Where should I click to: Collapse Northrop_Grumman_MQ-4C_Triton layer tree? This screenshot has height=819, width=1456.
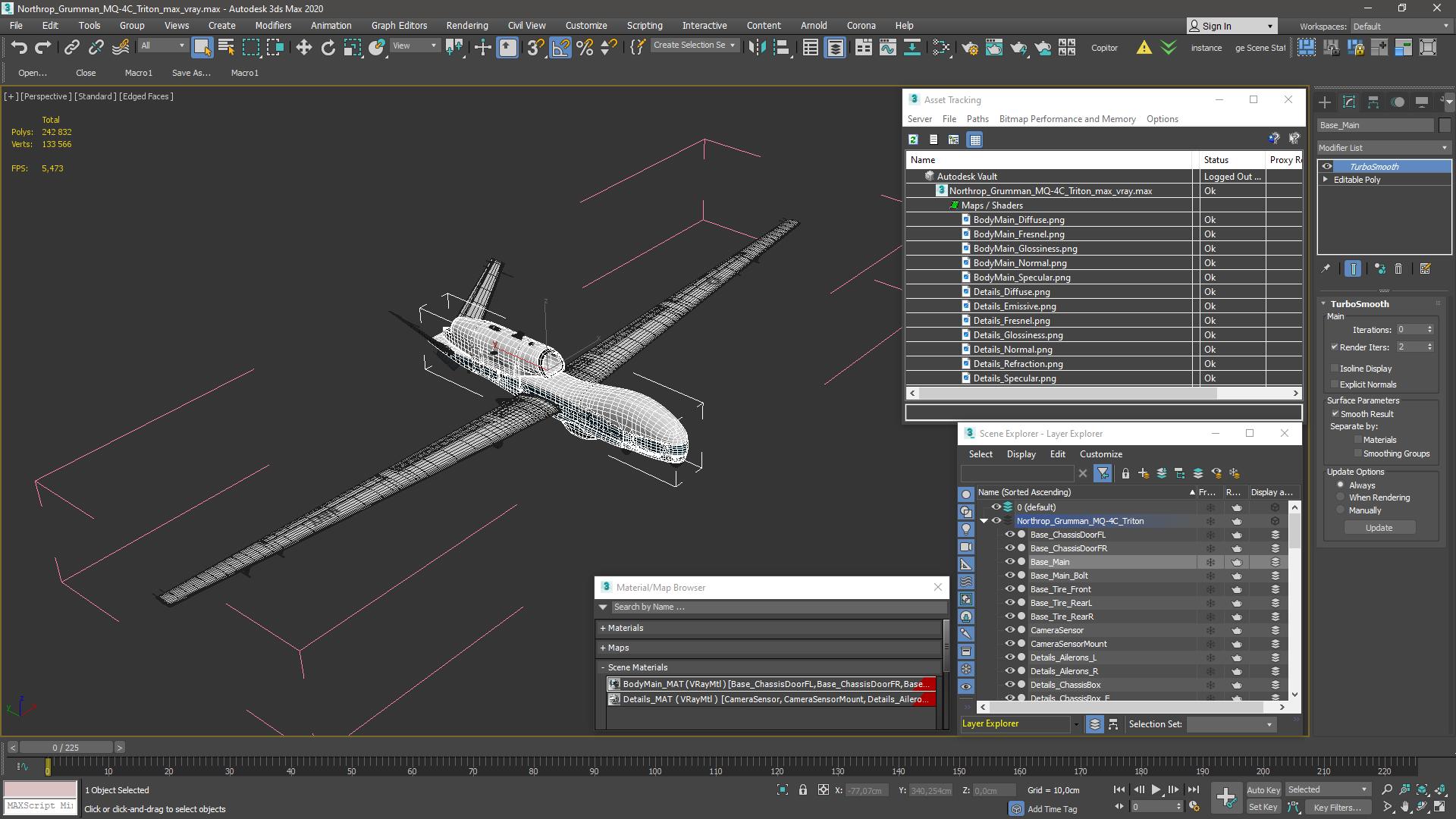[984, 522]
